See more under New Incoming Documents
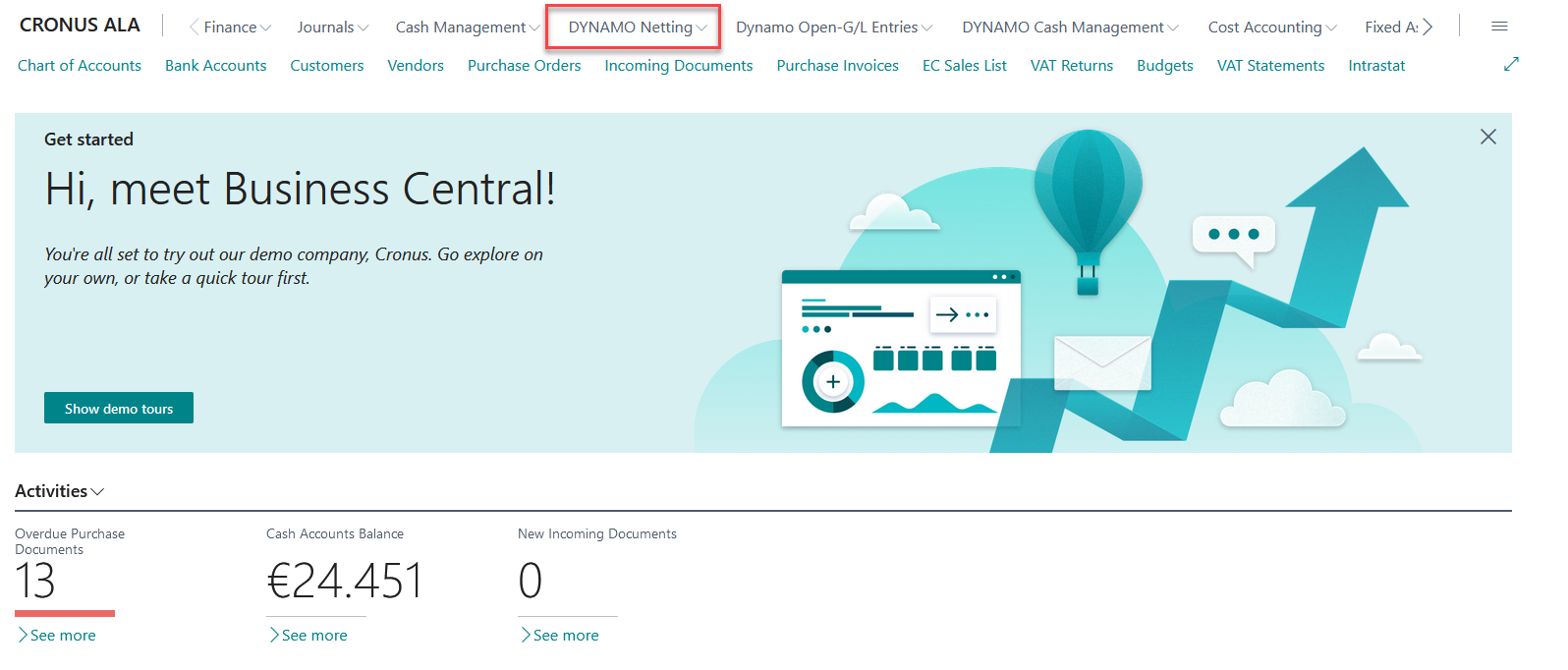Screen dimensions: 1568x670 565,636
